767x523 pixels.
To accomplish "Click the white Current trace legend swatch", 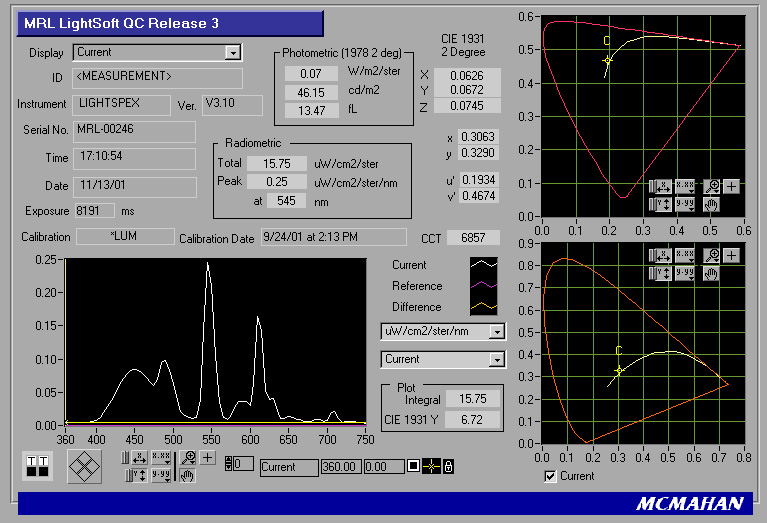I will (x=484, y=265).
